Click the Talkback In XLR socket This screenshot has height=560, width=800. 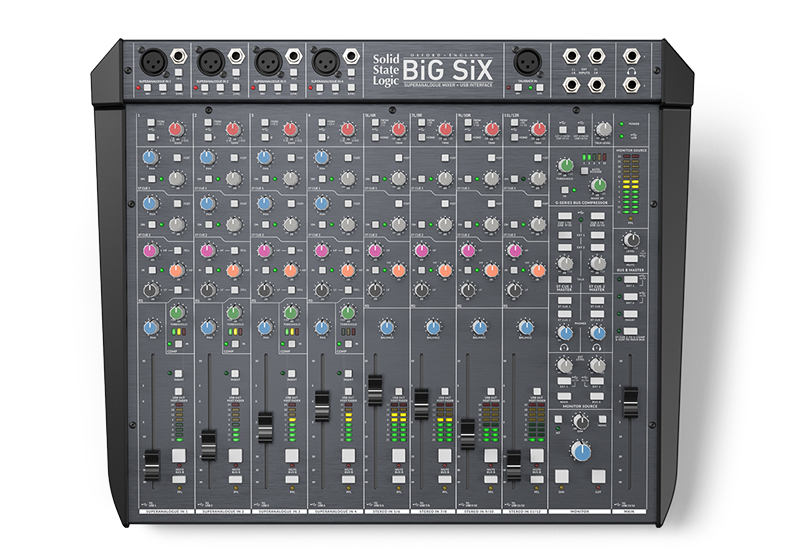tap(529, 62)
